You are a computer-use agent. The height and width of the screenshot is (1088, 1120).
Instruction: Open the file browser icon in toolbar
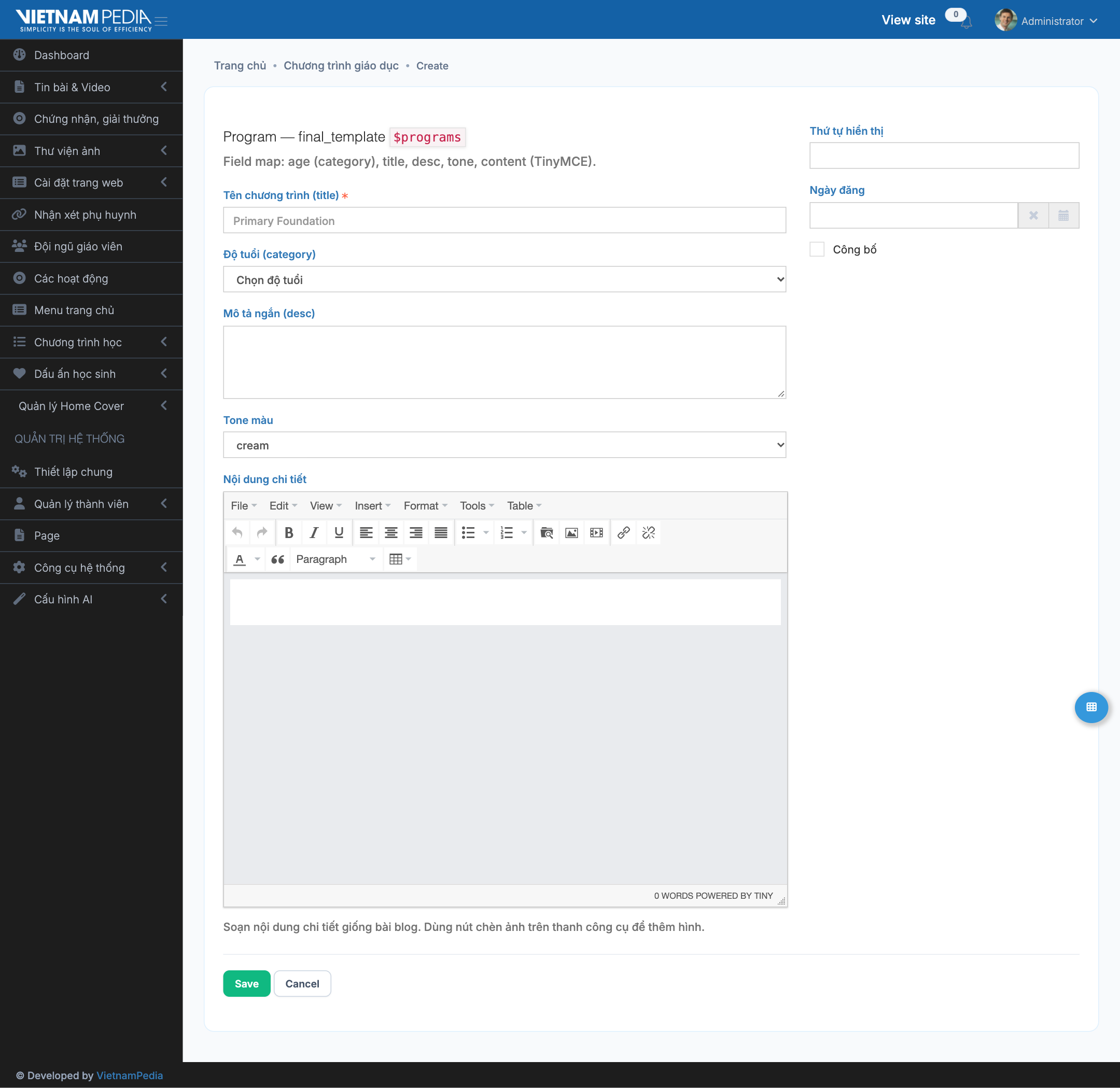click(x=547, y=532)
